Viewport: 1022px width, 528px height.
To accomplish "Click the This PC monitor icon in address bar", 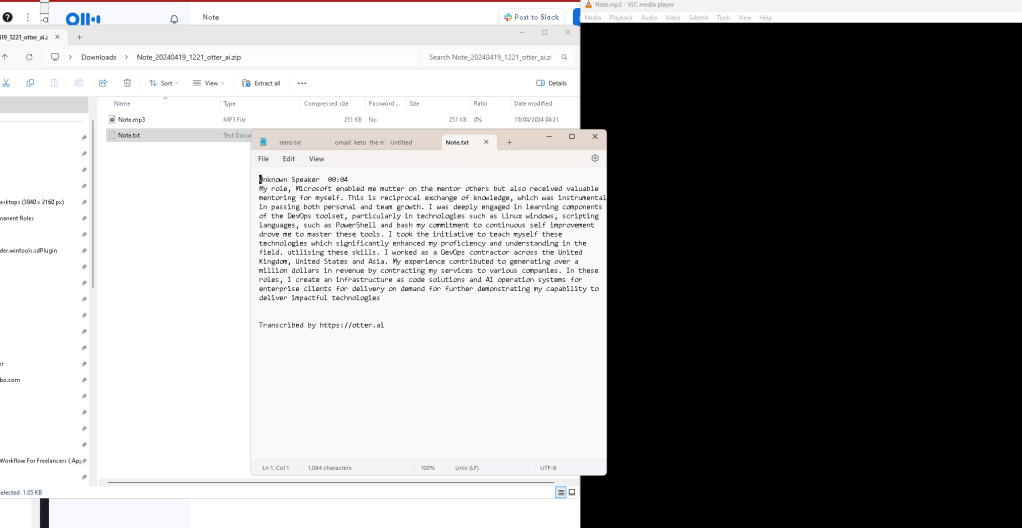I will [55, 57].
